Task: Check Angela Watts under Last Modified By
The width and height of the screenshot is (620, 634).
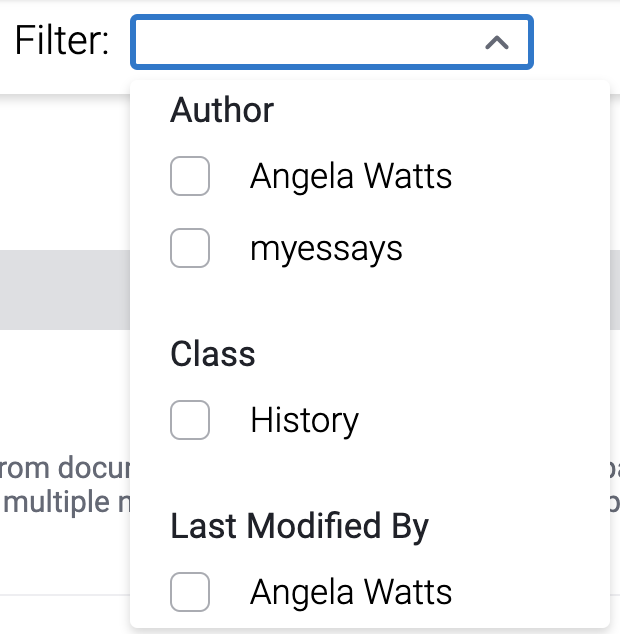Action: [190, 592]
